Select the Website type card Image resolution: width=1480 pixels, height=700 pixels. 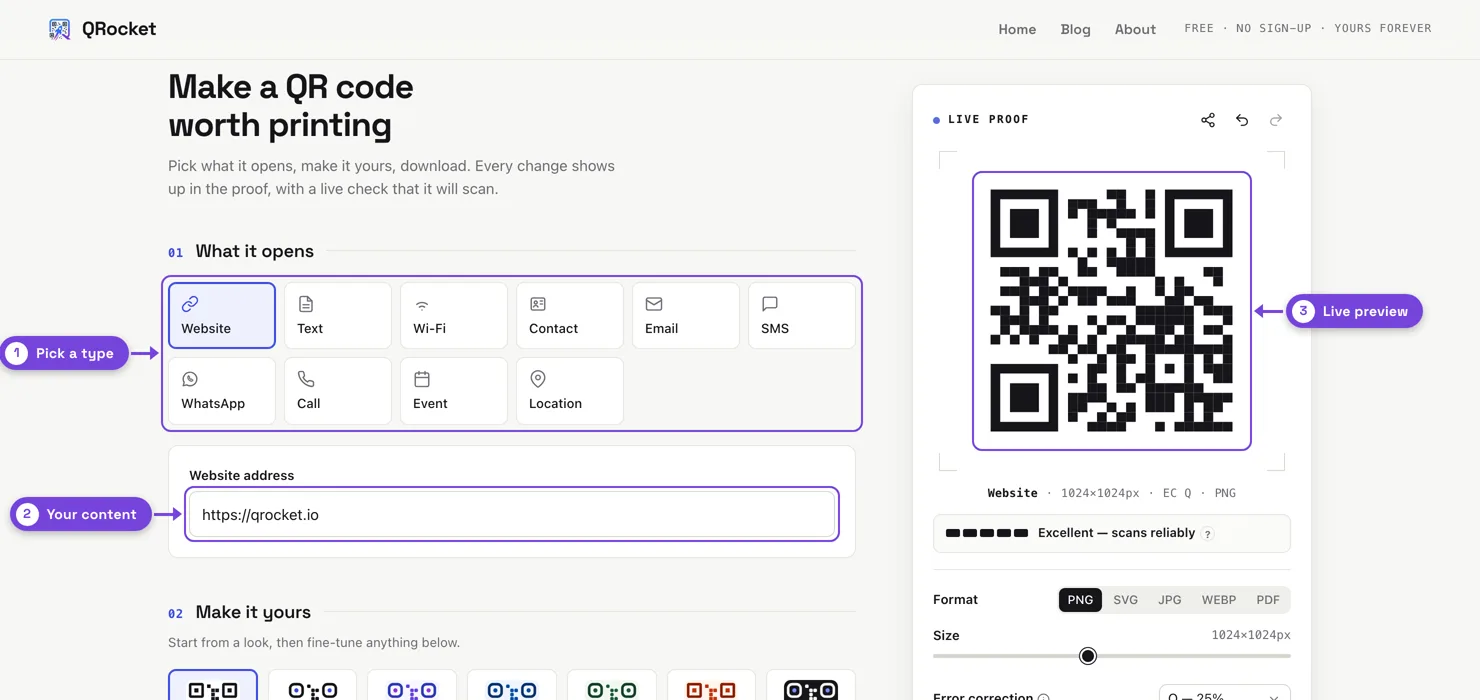click(x=222, y=315)
